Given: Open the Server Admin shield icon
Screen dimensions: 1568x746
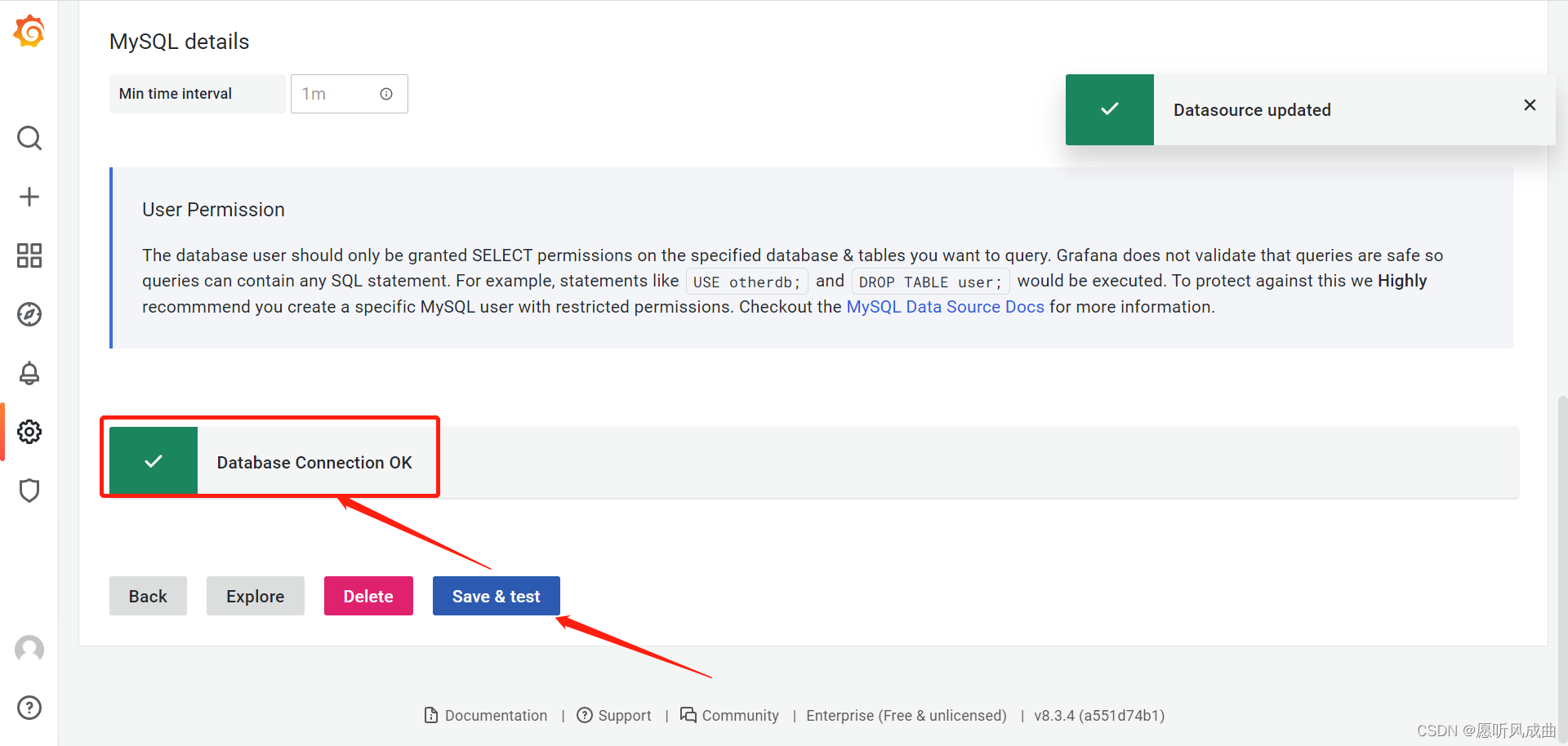Looking at the screenshot, I should click(x=29, y=491).
